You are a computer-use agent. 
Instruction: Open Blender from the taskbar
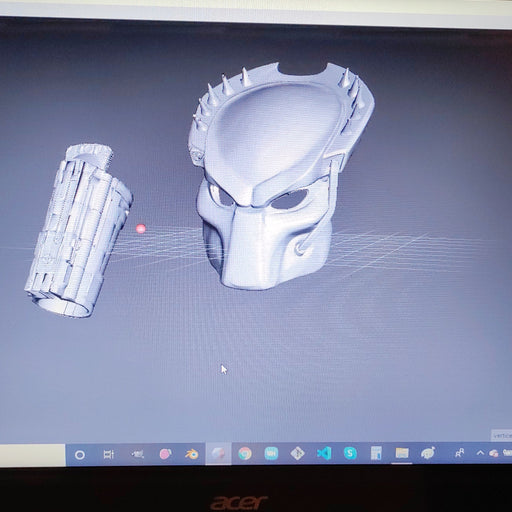(x=191, y=454)
